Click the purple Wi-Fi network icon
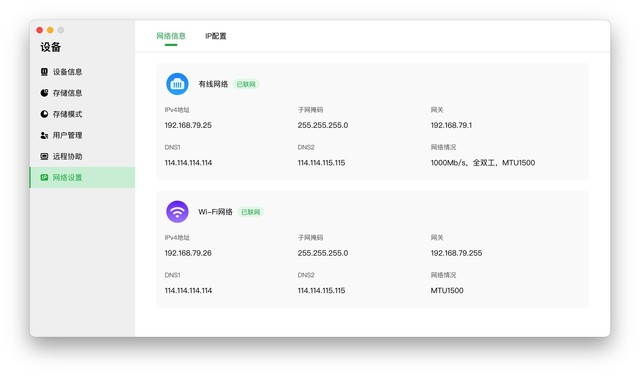 pyautogui.click(x=177, y=212)
